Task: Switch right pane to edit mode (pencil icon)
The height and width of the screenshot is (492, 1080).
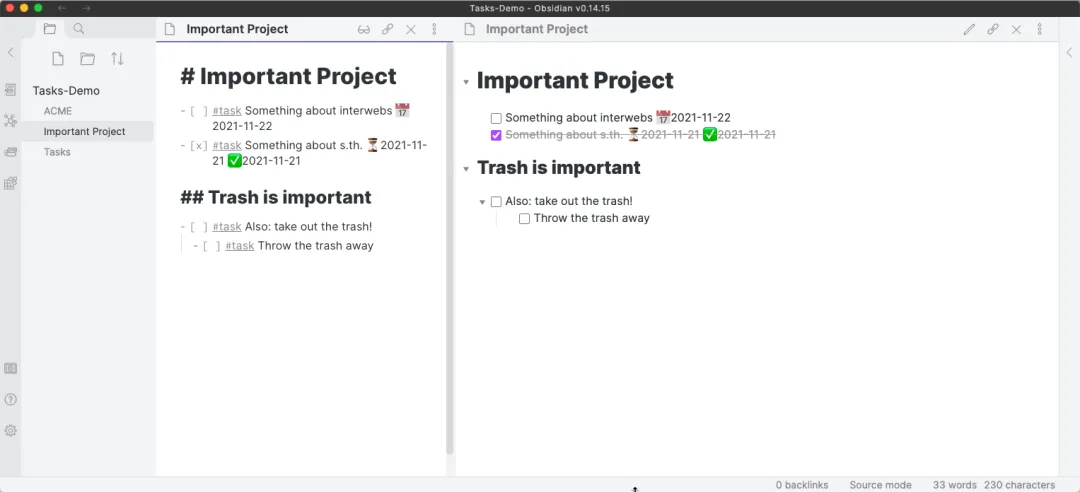Action: (x=969, y=30)
